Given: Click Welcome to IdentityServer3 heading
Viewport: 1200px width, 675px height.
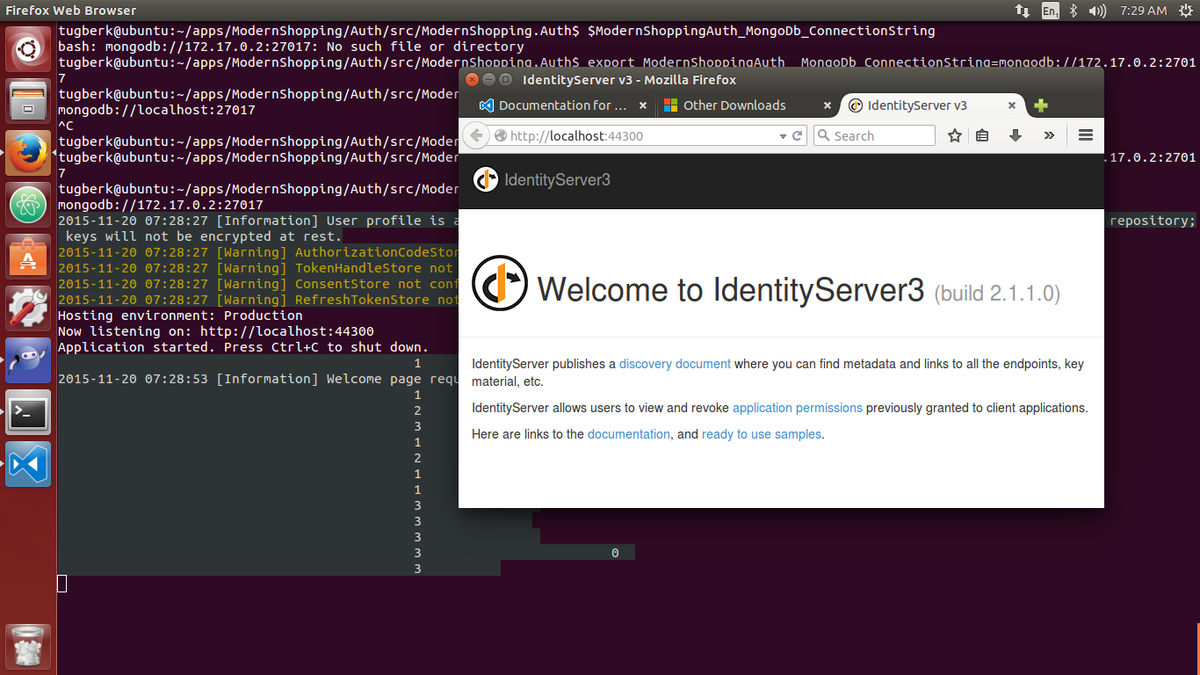Looking at the screenshot, I should (x=730, y=290).
